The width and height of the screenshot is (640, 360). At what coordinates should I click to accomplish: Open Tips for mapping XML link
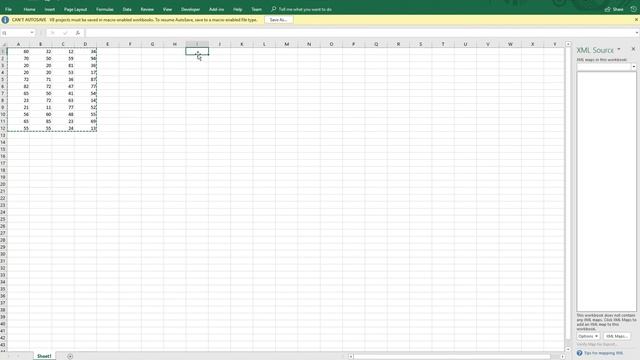(x=604, y=353)
